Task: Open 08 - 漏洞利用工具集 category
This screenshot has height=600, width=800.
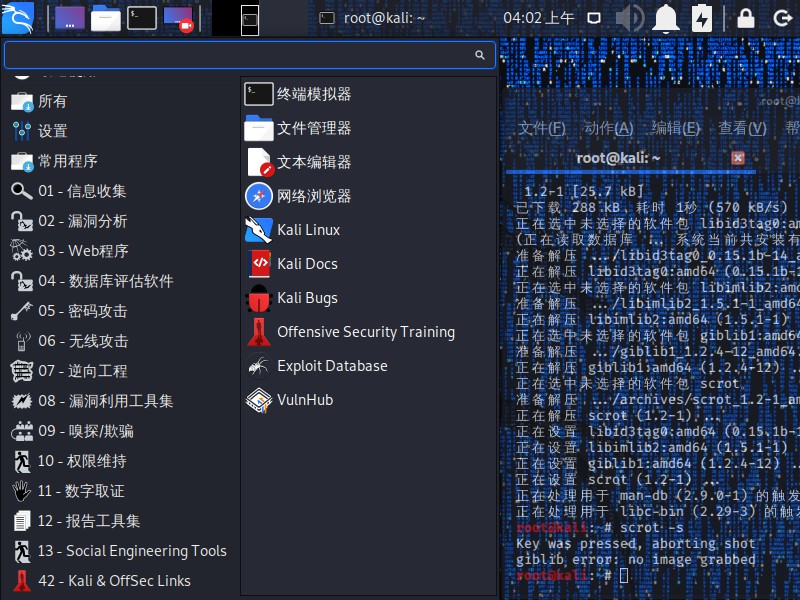Action: 120,401
